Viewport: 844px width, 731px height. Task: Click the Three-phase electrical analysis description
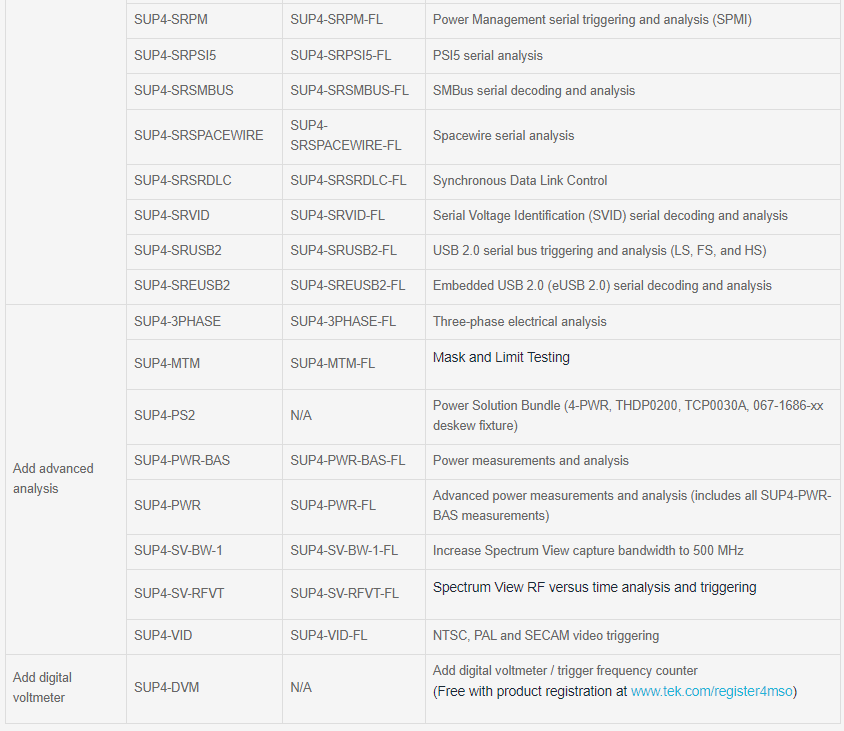519,321
